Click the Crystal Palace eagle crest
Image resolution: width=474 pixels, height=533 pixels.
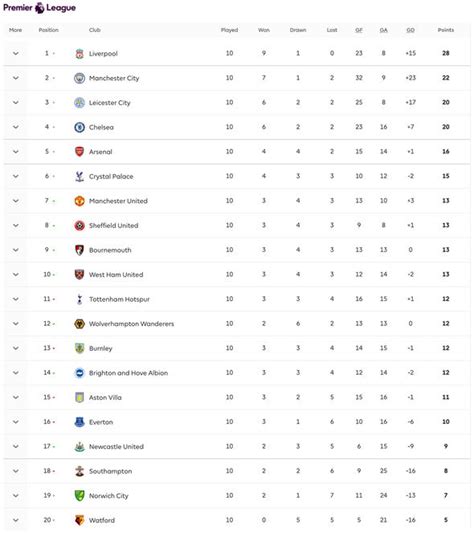coord(79,176)
